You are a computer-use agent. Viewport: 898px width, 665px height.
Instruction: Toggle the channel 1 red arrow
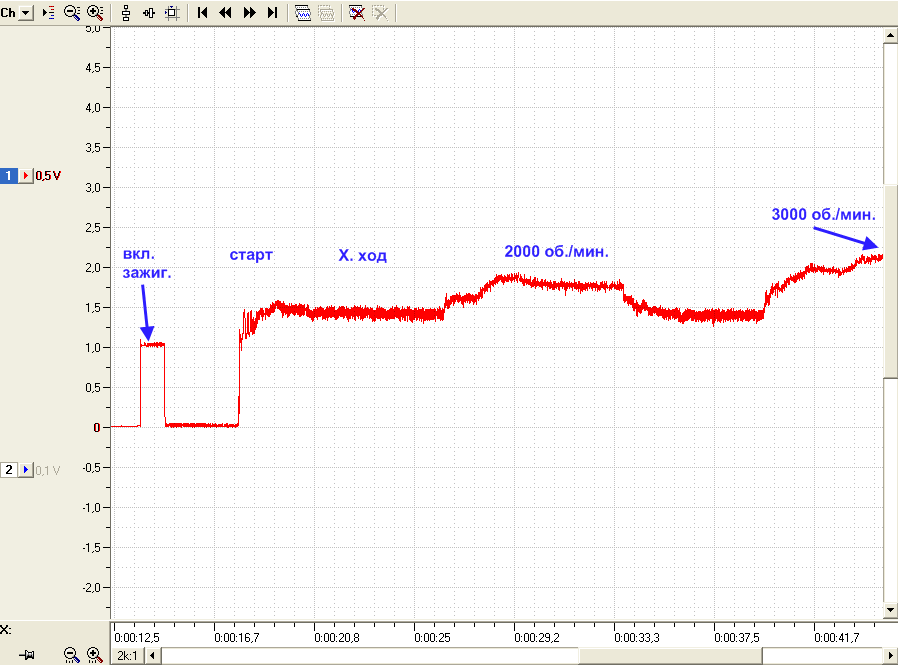[x=26, y=175]
